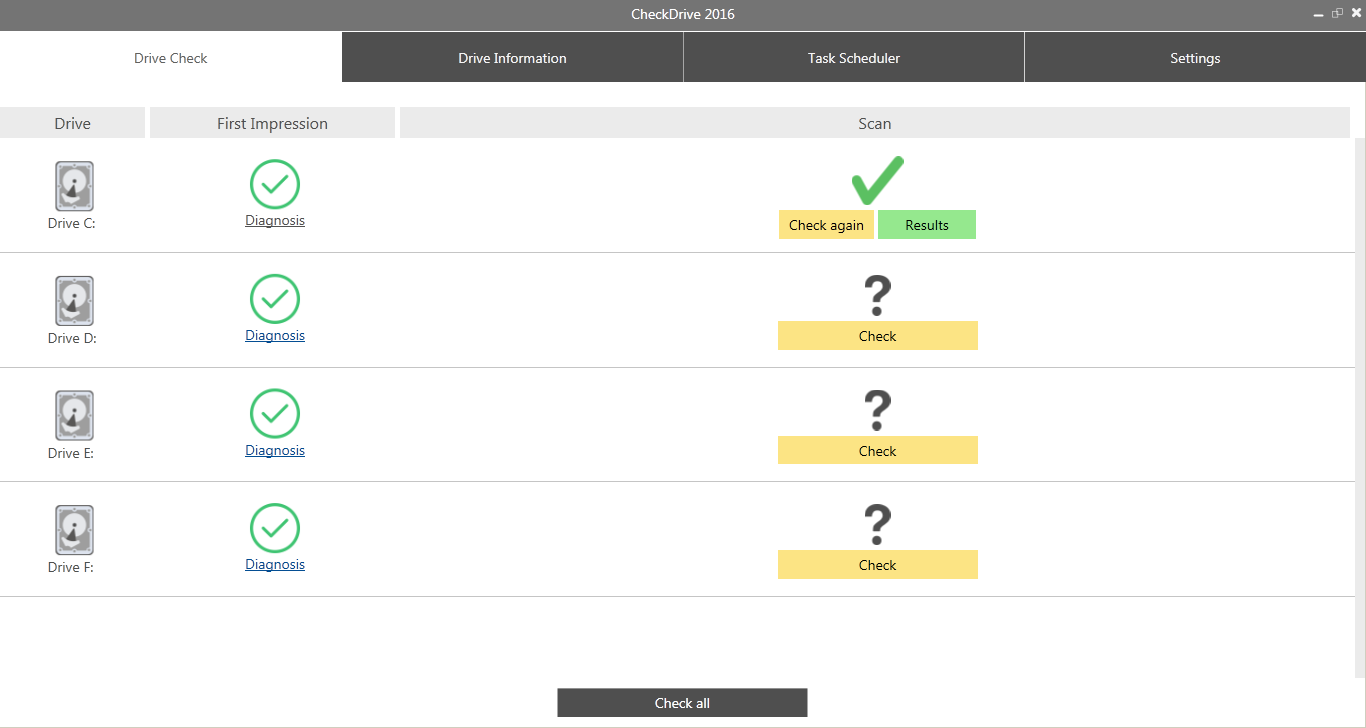This screenshot has width=1366, height=728.
Task: Click the question mark scan icon for Drive F:
Action: click(x=877, y=525)
